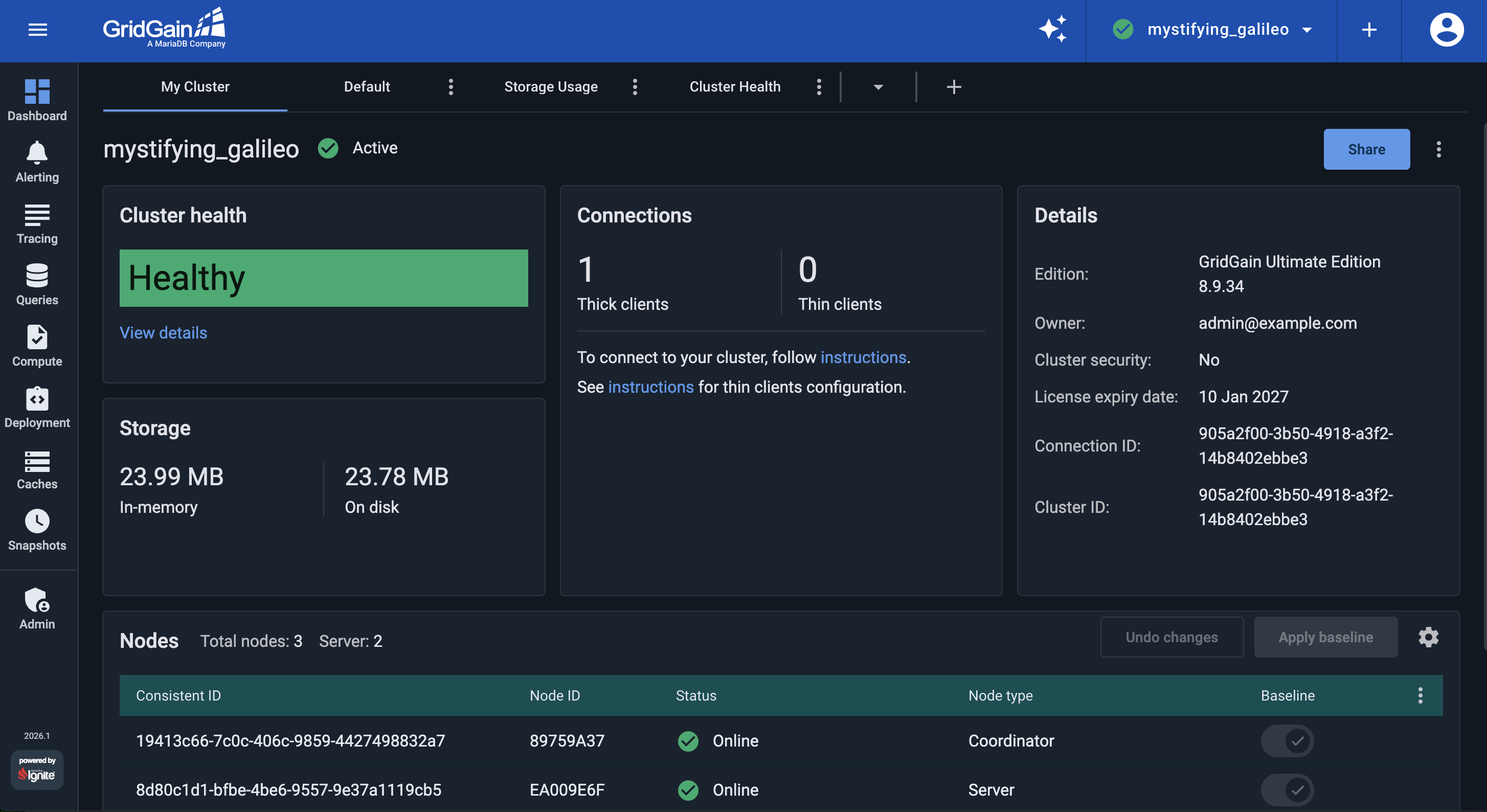Click the 23.99 MB In-memory value
Image resolution: width=1487 pixels, height=812 pixels.
click(171, 477)
